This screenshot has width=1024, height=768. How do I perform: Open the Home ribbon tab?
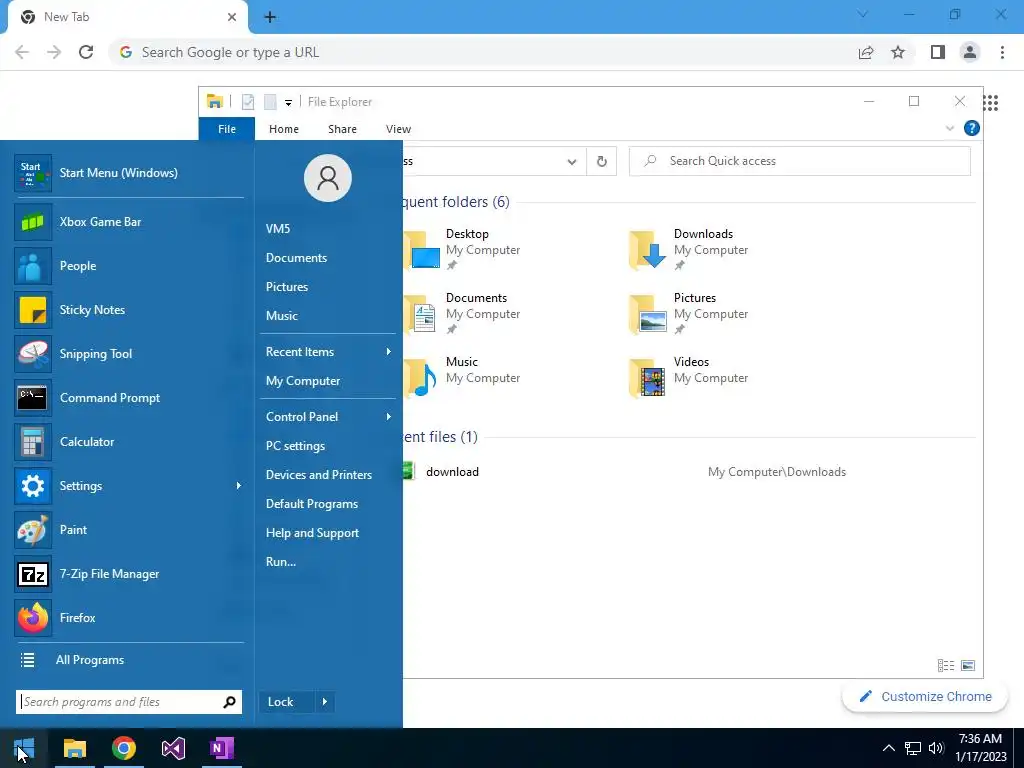pos(283,129)
